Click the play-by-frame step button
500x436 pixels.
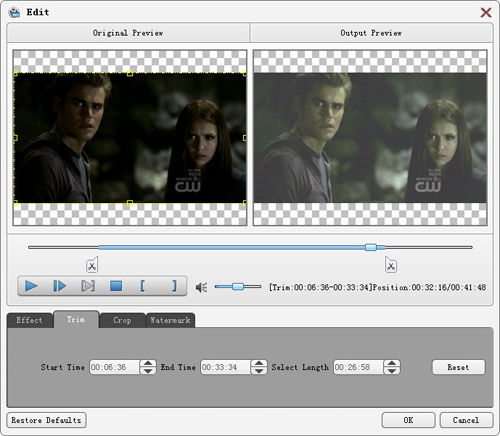[x=60, y=286]
